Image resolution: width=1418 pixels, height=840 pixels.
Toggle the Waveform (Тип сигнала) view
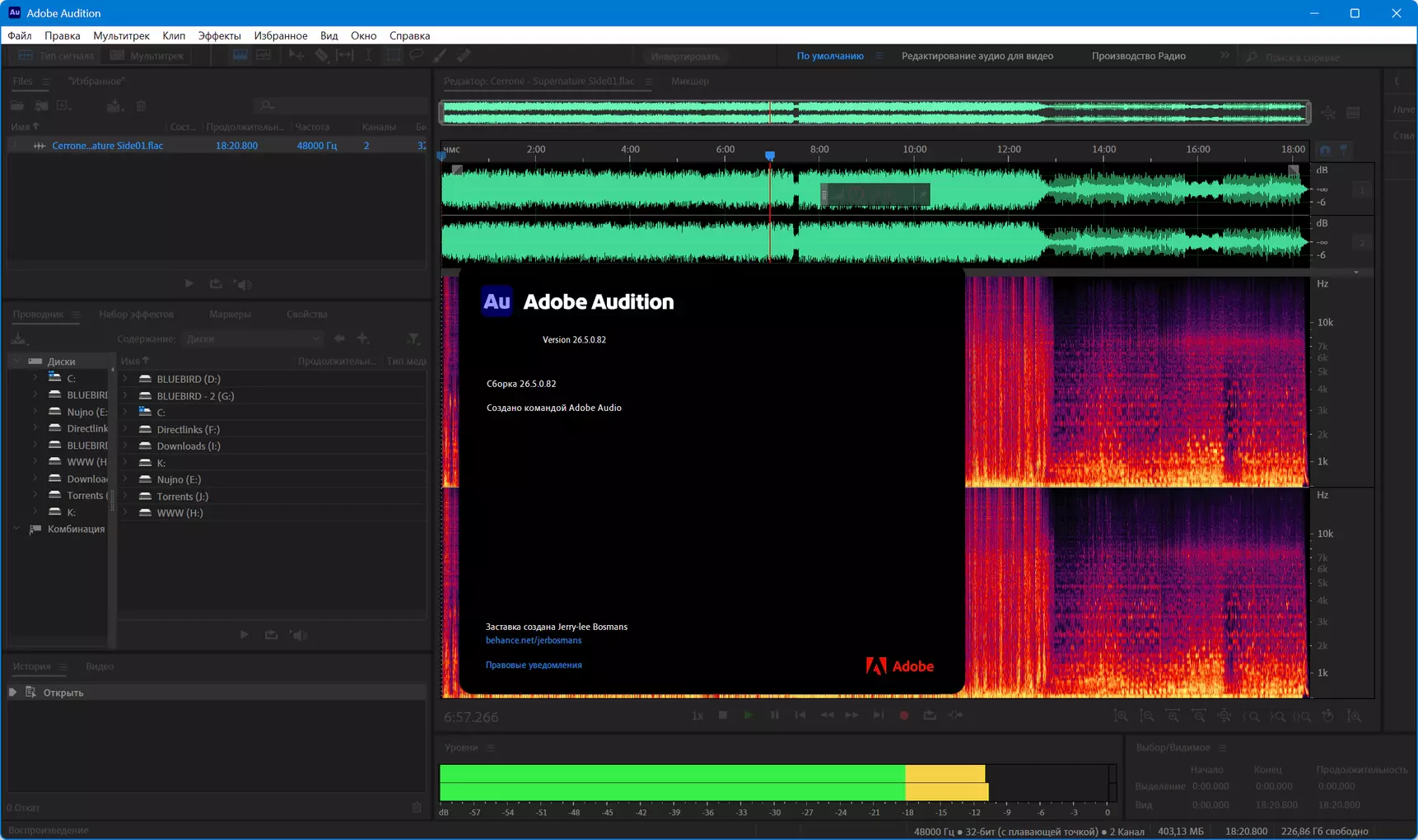56,55
